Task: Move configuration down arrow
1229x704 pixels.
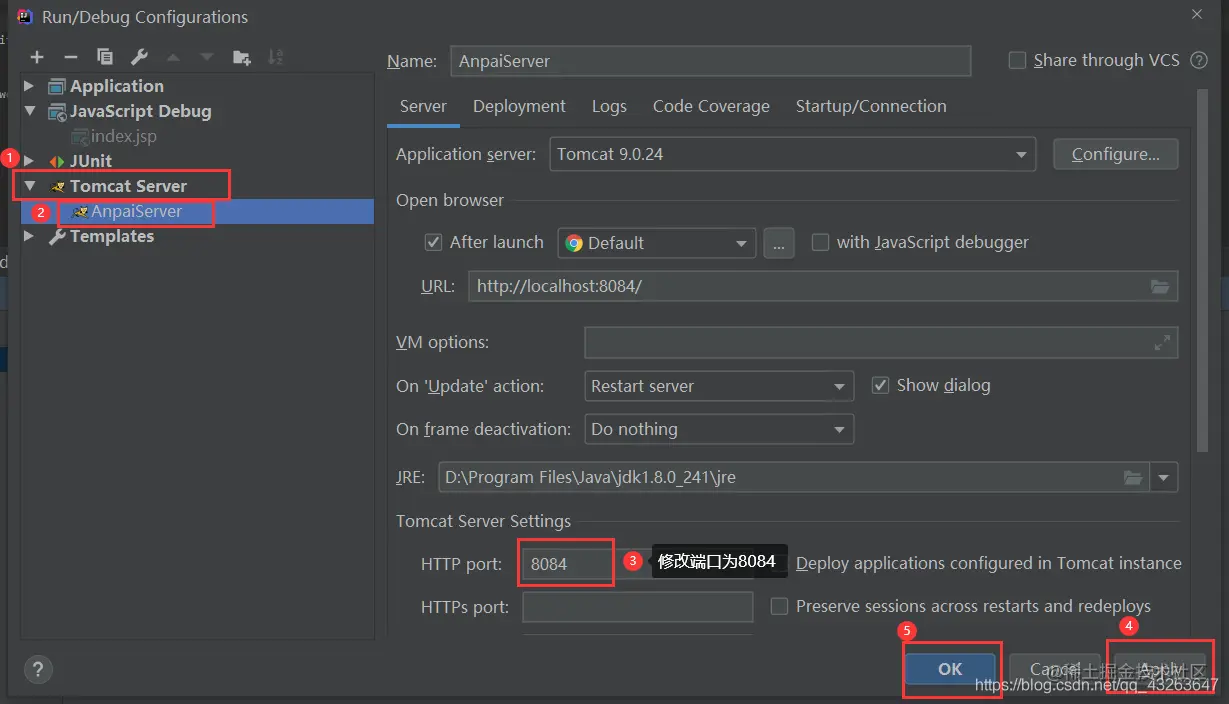Action: [207, 57]
